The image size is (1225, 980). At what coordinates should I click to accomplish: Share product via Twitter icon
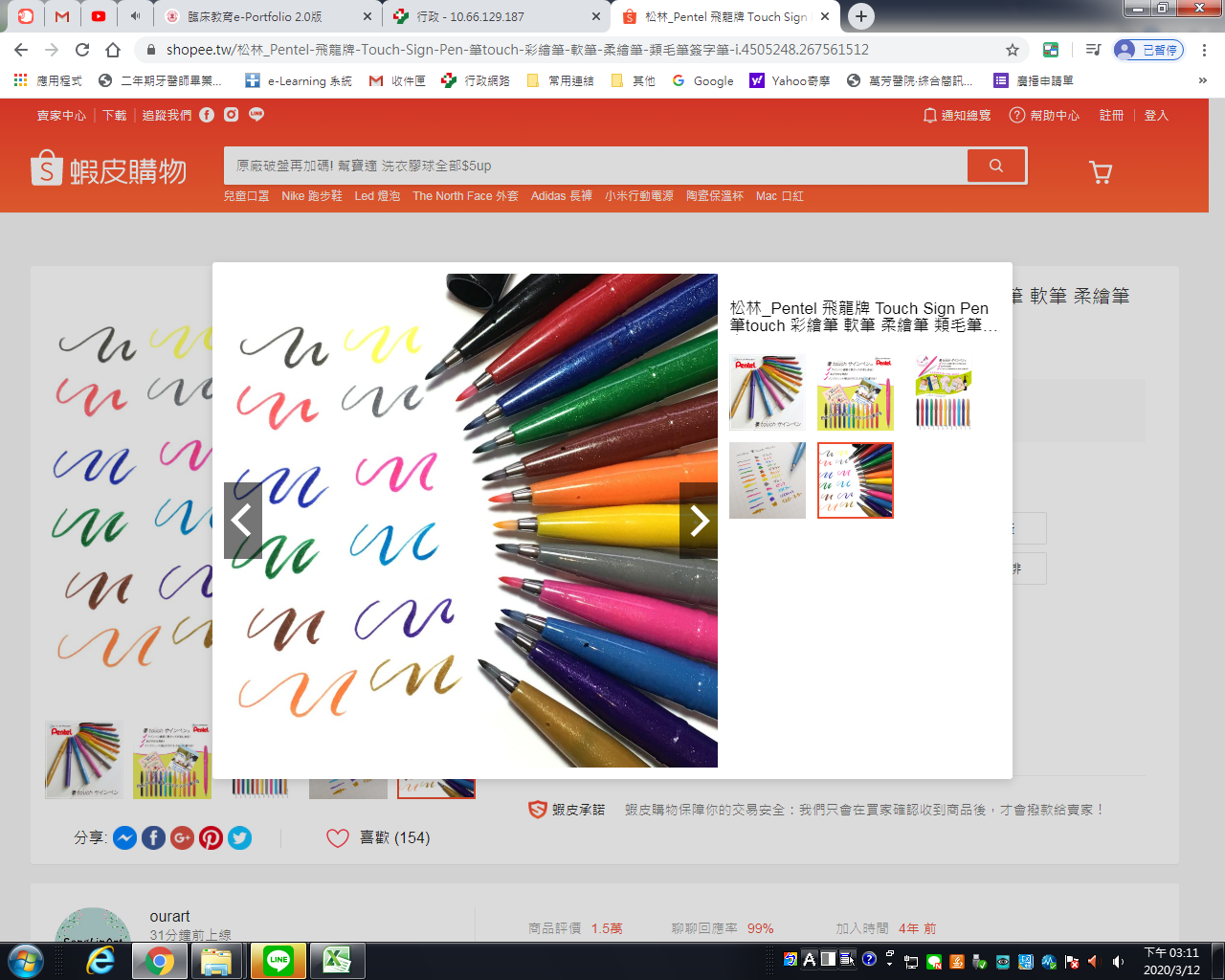(x=239, y=837)
